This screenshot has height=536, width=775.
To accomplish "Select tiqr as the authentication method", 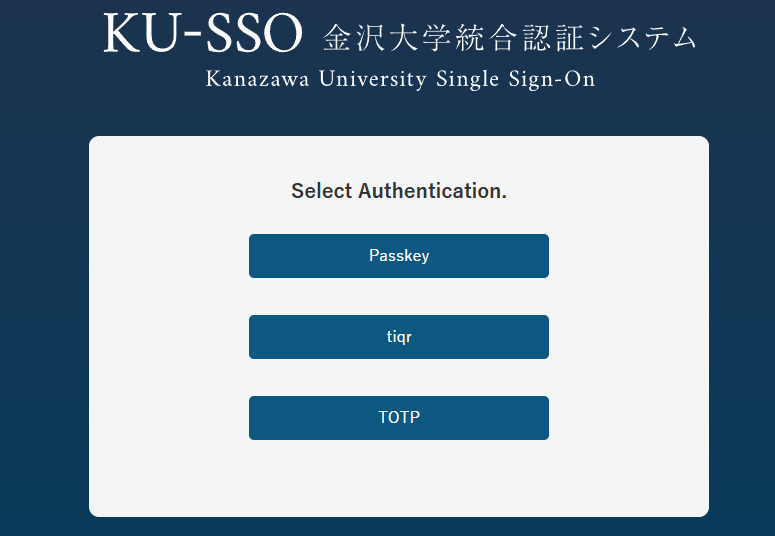I will 398,337.
